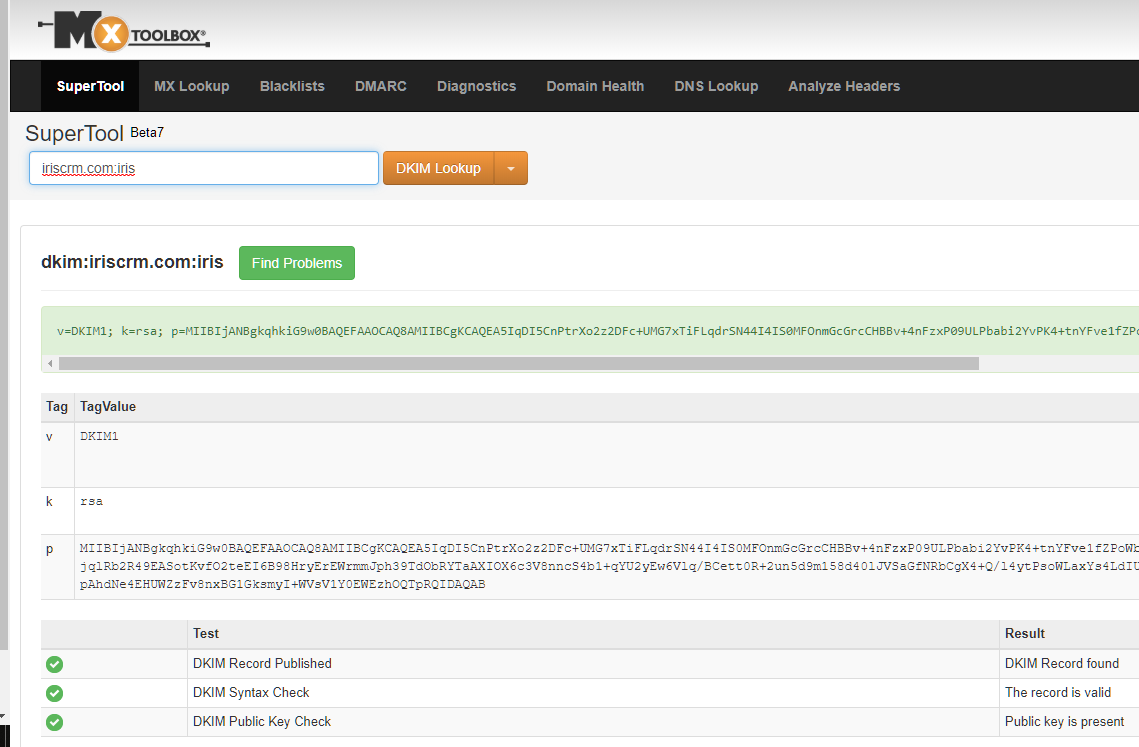Open the MX Lookup tab
Viewport: 1139px width, 747px height.
(191, 86)
